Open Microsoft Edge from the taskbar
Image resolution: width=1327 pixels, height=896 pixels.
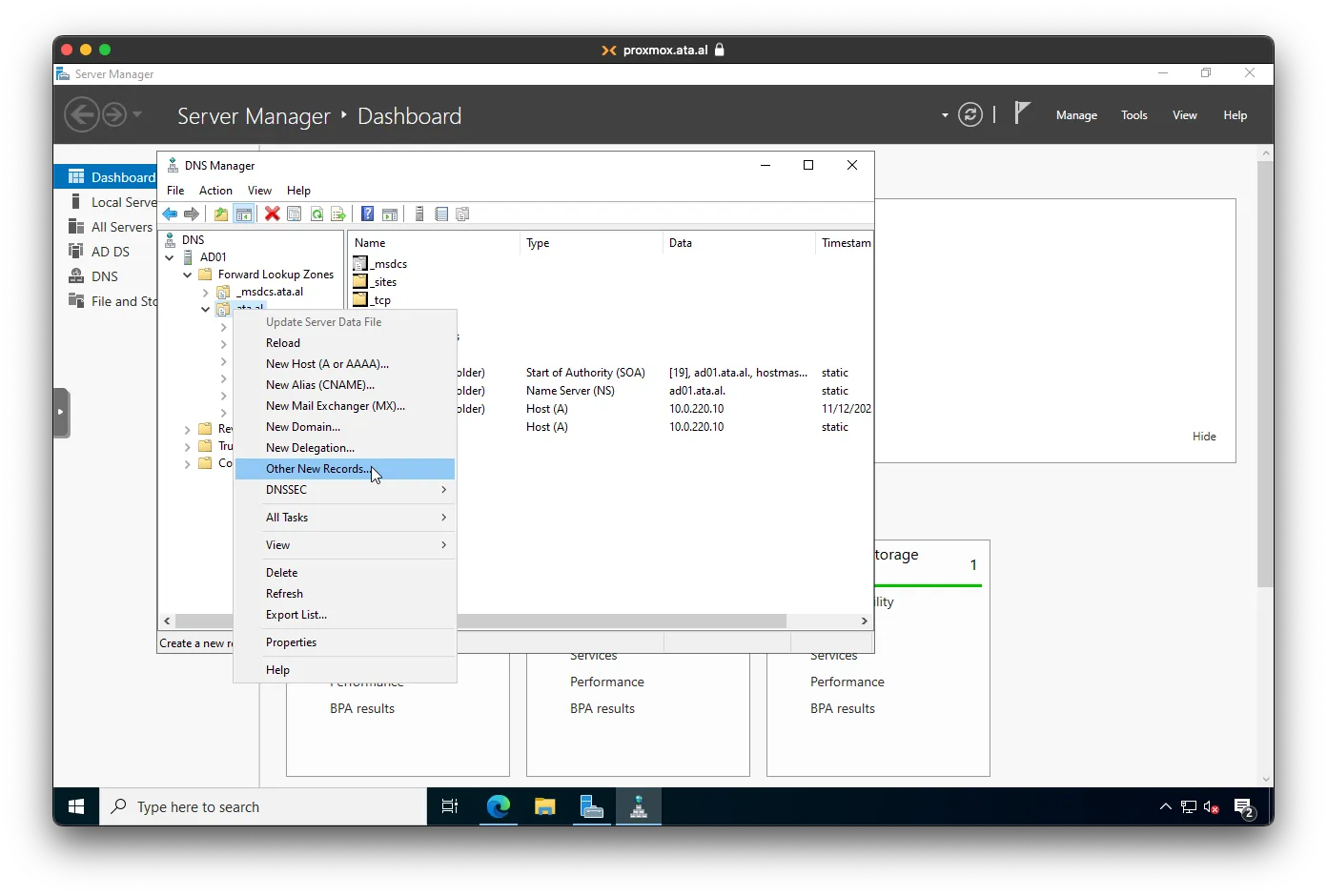[499, 807]
